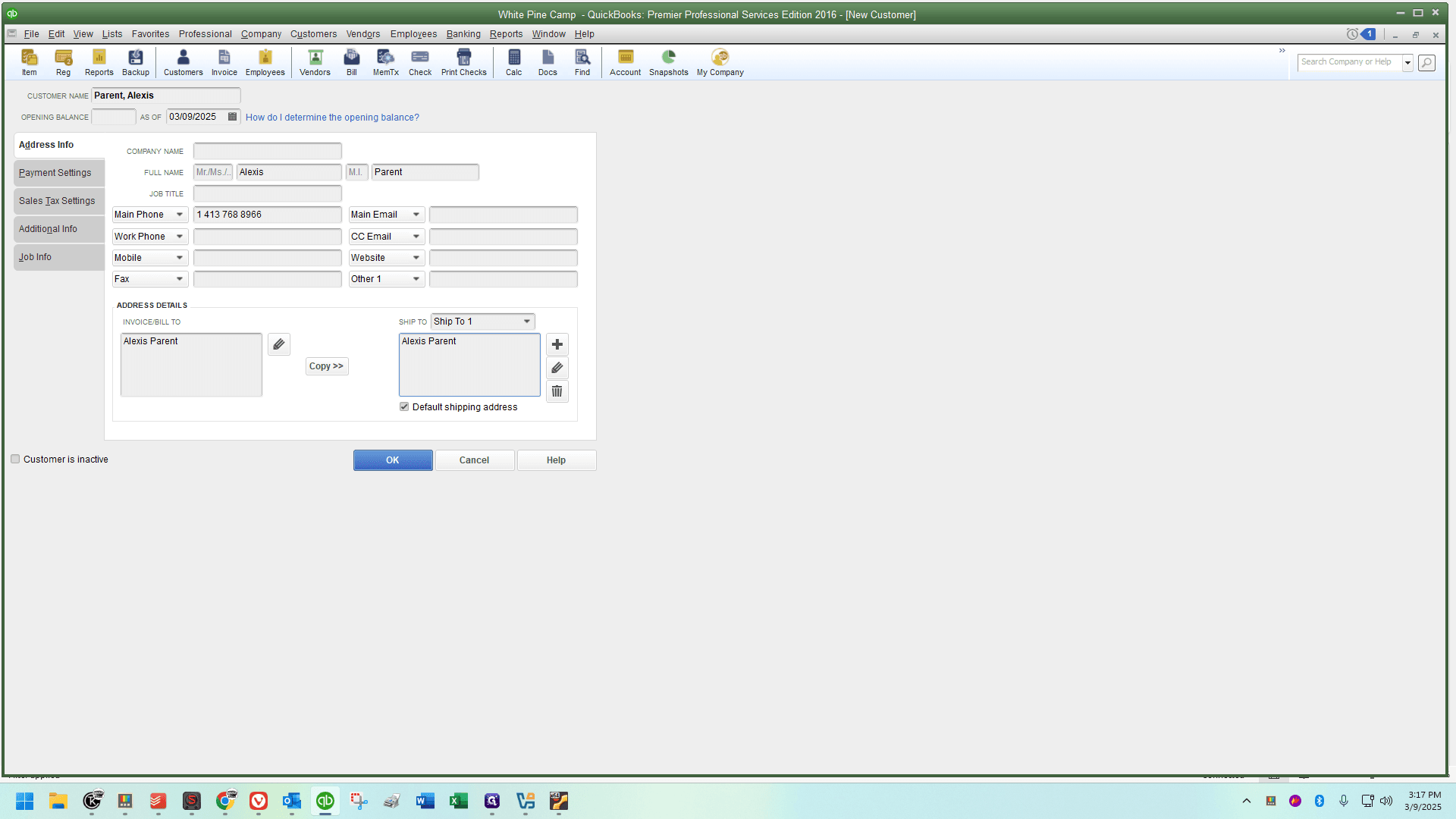Click the Bill toolbar icon
The height and width of the screenshot is (819, 1456).
(352, 62)
